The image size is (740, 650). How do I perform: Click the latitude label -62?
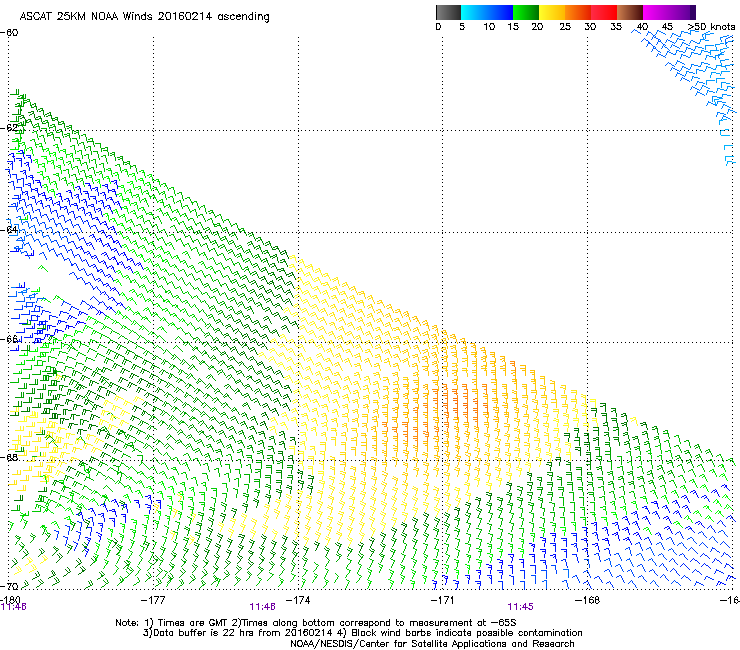(9, 128)
